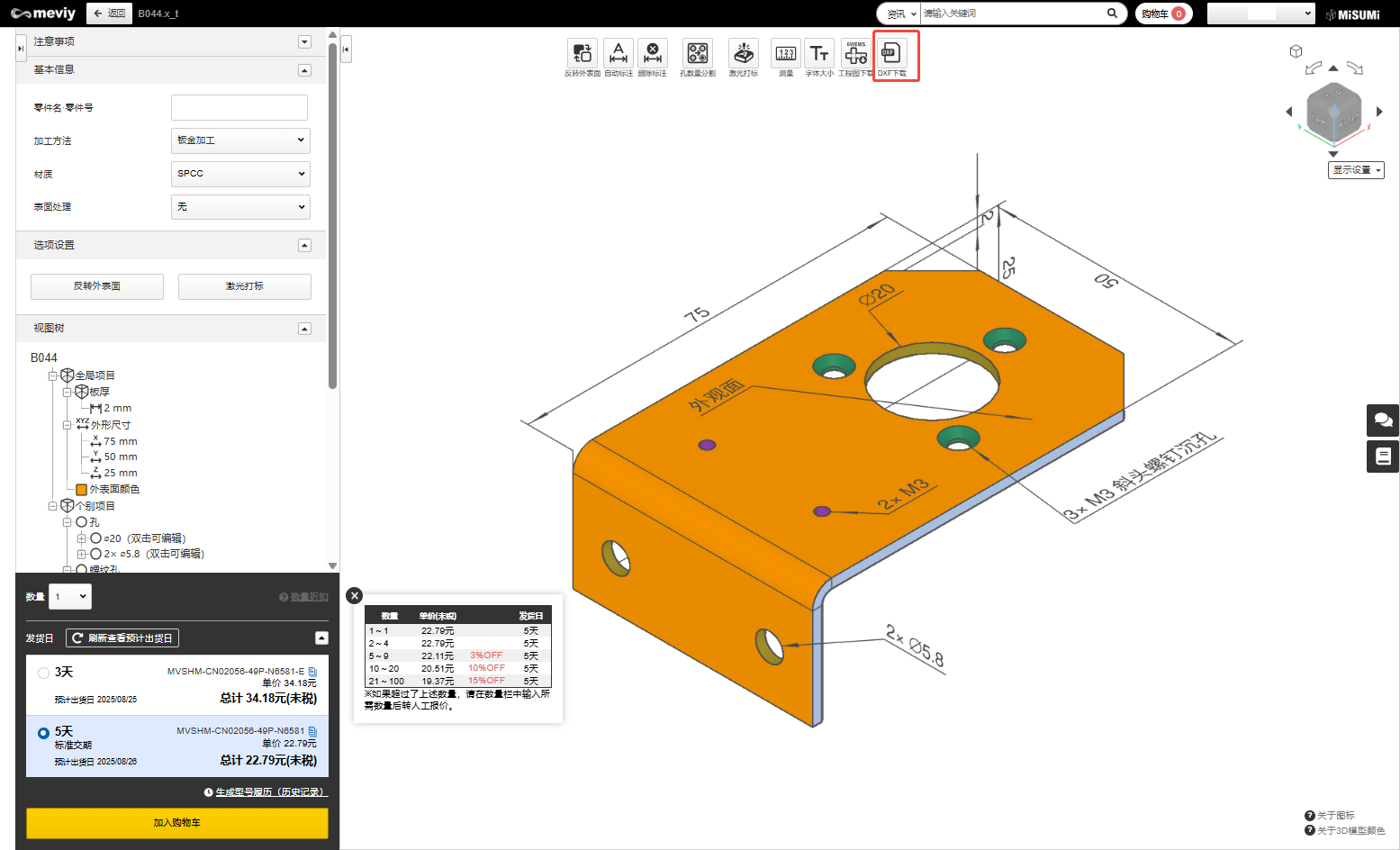Open the 材质 SPCC dropdown

click(240, 174)
